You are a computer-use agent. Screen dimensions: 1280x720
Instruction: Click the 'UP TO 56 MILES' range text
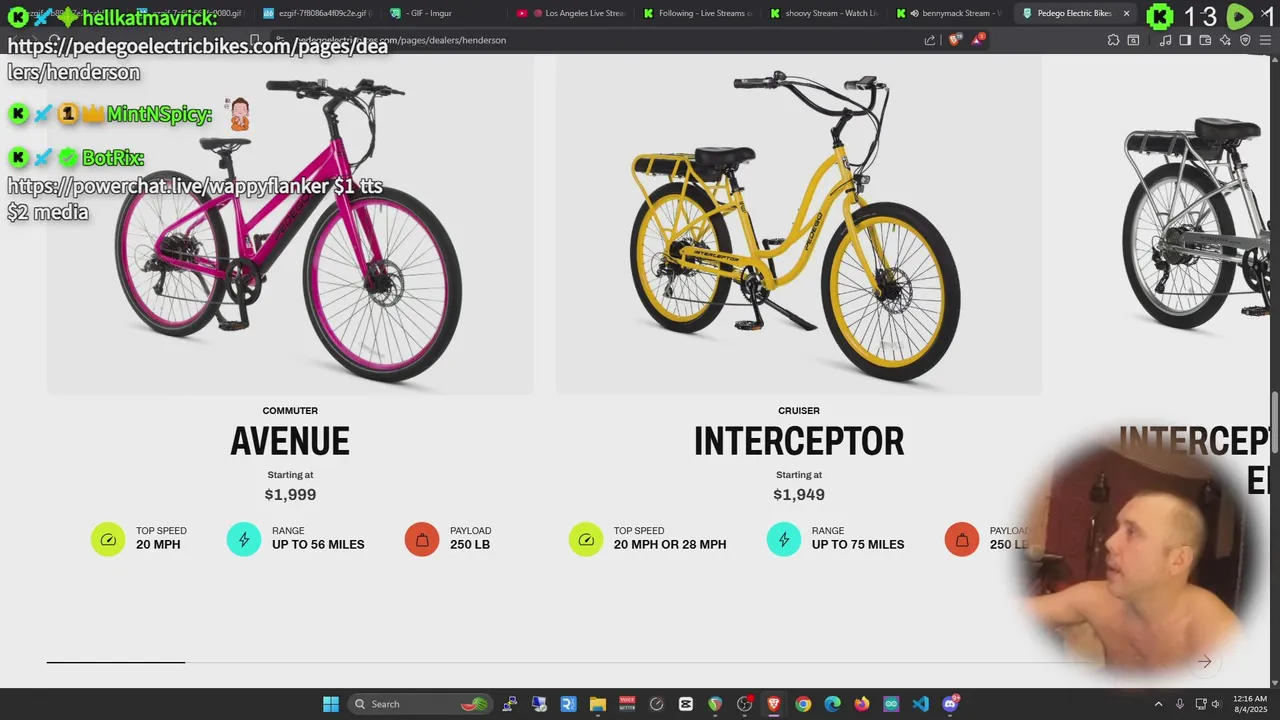(318, 545)
